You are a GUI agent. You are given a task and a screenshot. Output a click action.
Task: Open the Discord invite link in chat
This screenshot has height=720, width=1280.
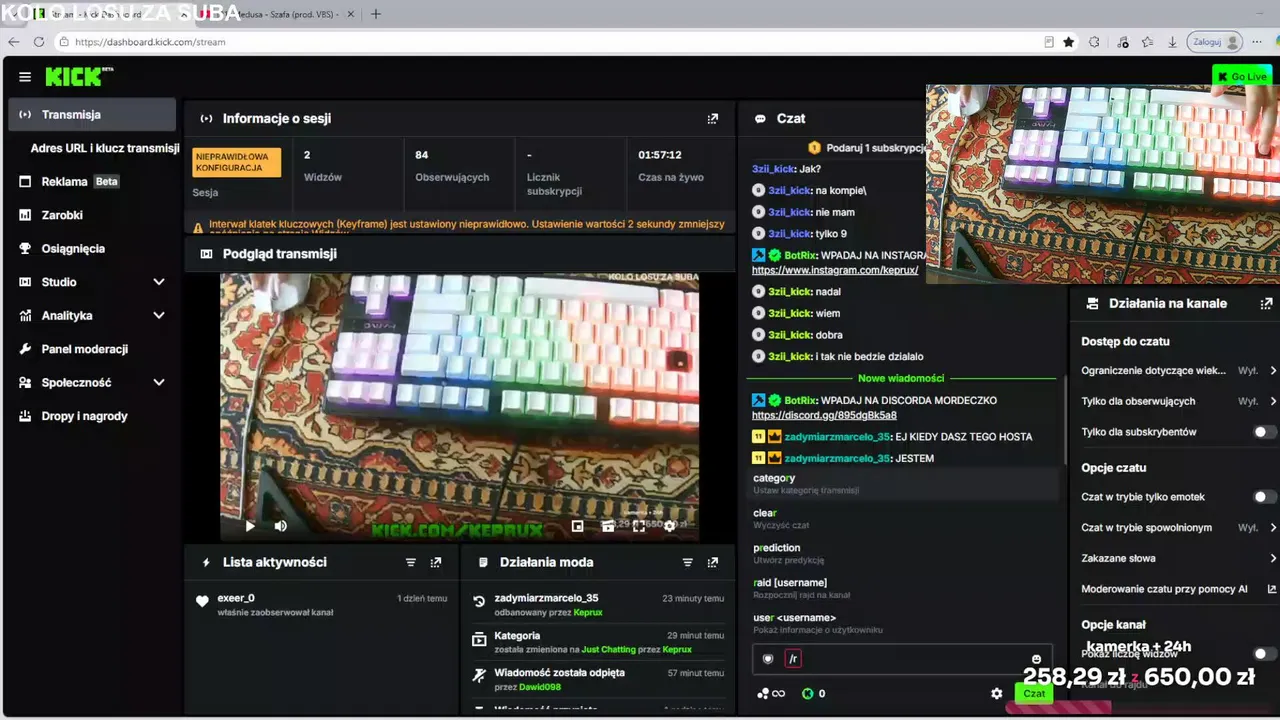coord(824,415)
